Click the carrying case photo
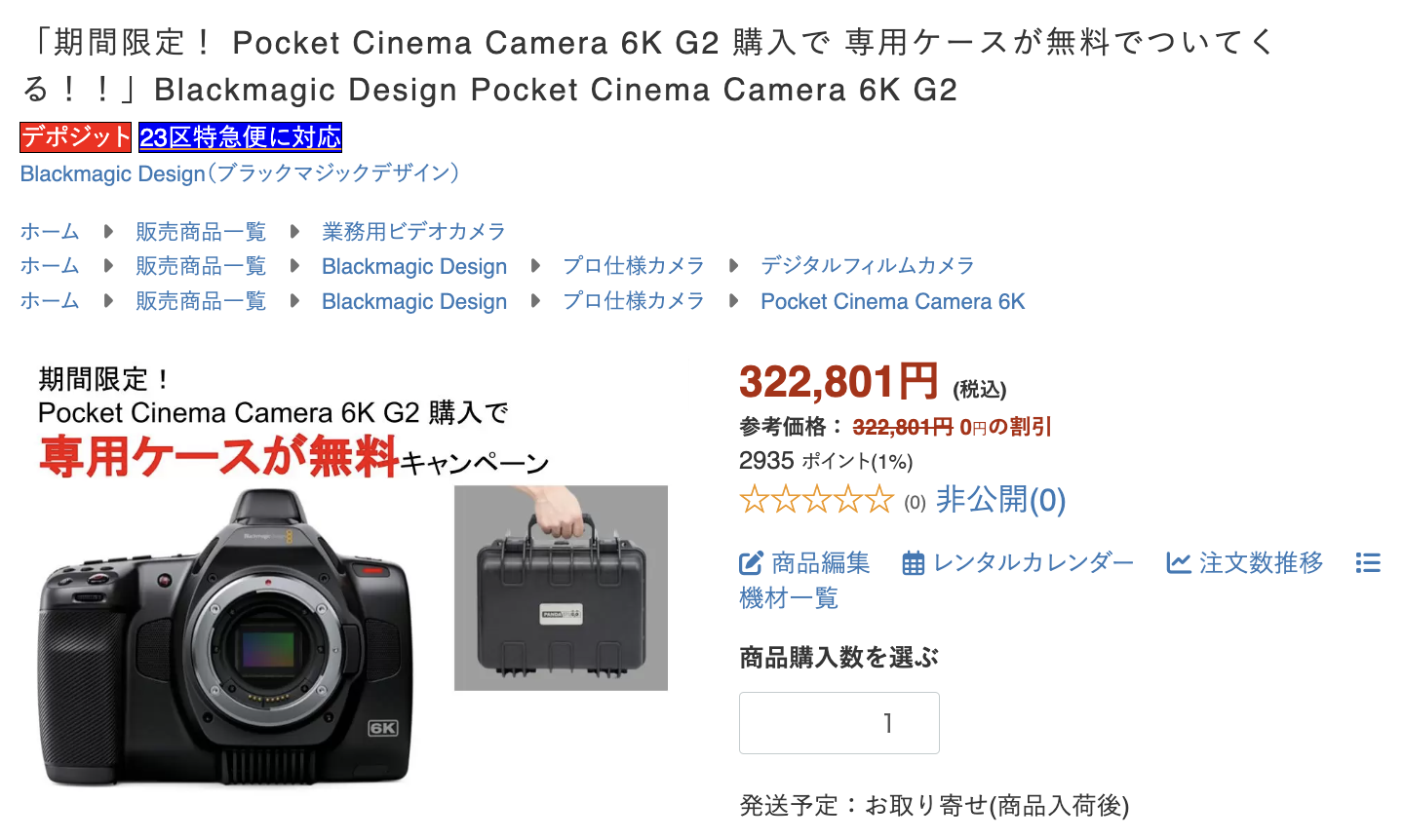 coord(561,588)
